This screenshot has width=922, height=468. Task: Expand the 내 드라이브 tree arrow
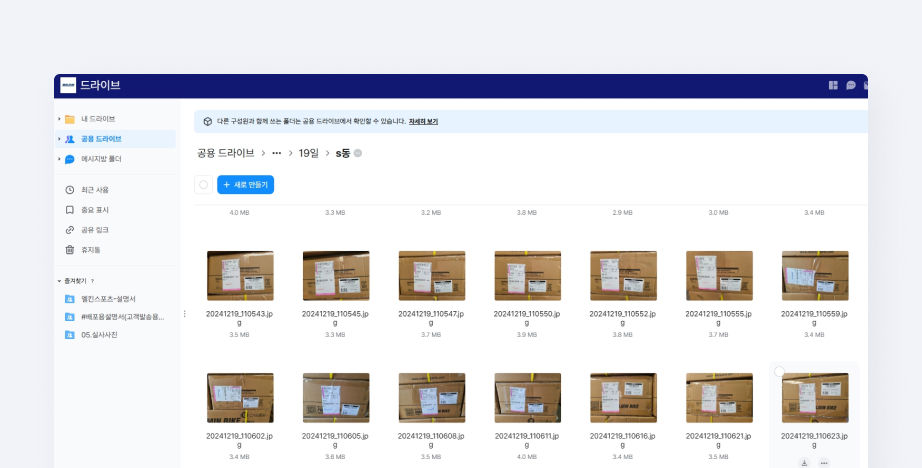[x=59, y=119]
